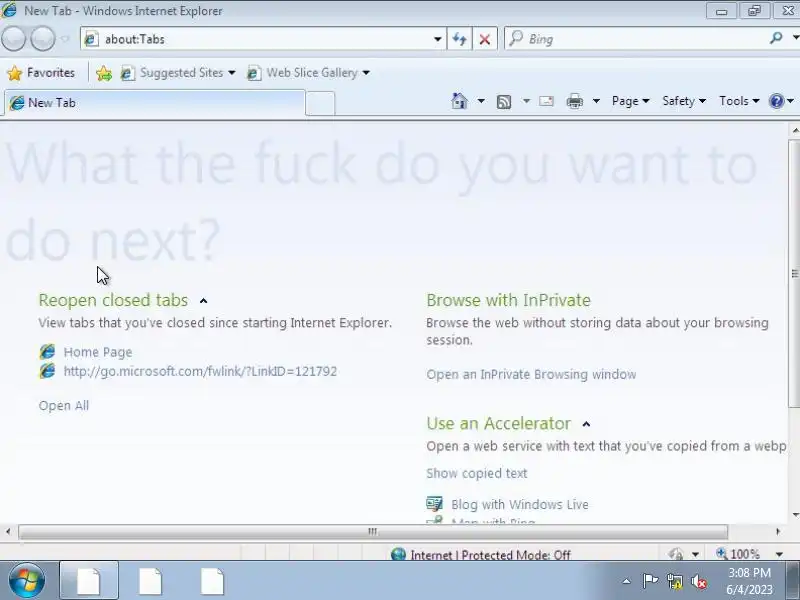Click the Use an Accelerator heading
Viewport: 800px width, 600px height.
[x=498, y=423]
